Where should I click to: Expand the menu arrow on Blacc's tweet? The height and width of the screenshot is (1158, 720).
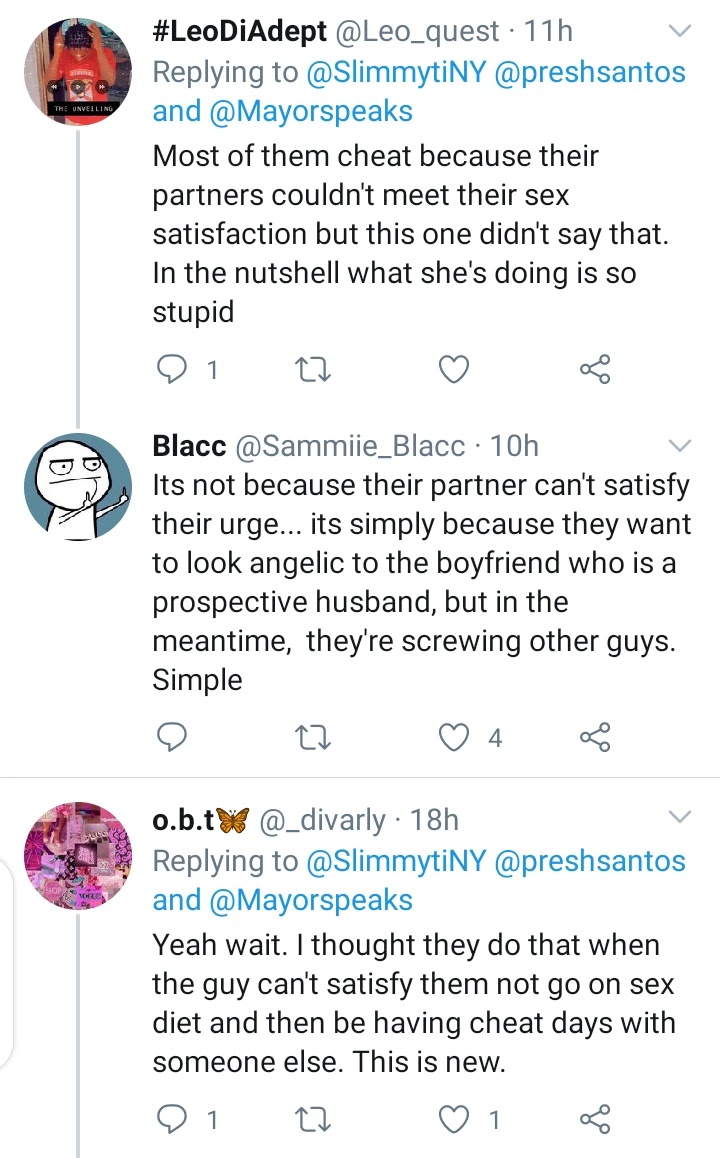point(679,445)
